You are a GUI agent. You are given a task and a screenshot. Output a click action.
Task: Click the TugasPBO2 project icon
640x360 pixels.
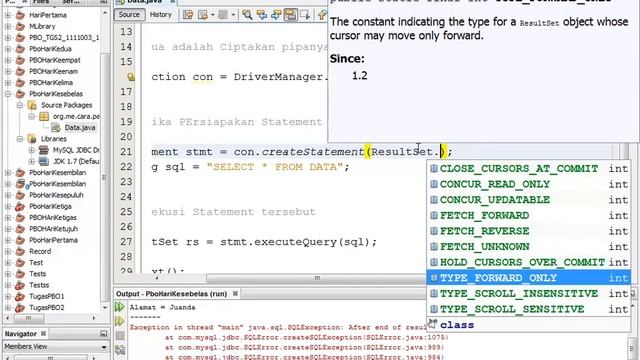20,308
